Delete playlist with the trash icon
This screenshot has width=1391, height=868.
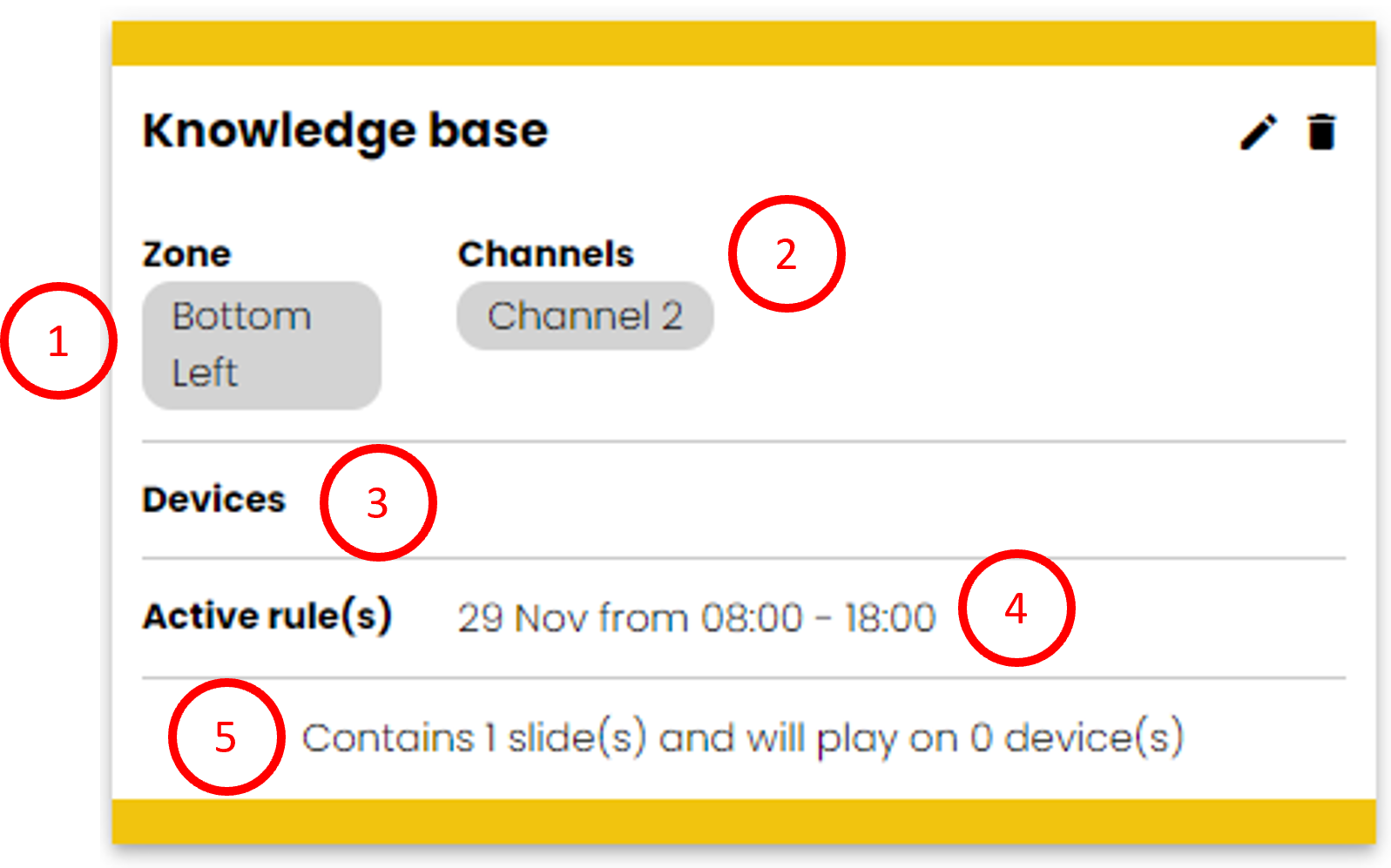(1321, 132)
